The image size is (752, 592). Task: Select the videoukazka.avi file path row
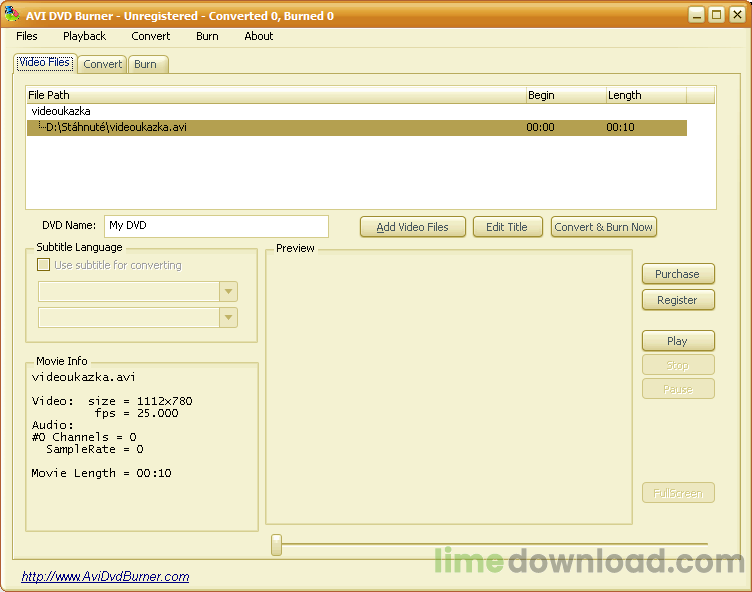[116, 128]
